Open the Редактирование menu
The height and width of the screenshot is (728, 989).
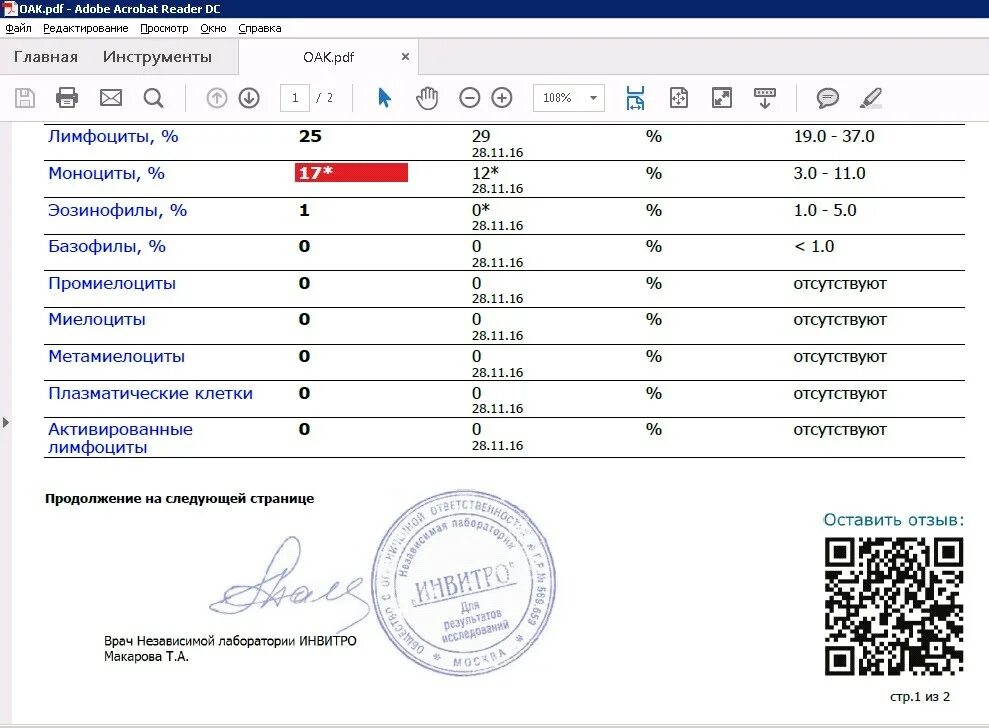coord(86,28)
